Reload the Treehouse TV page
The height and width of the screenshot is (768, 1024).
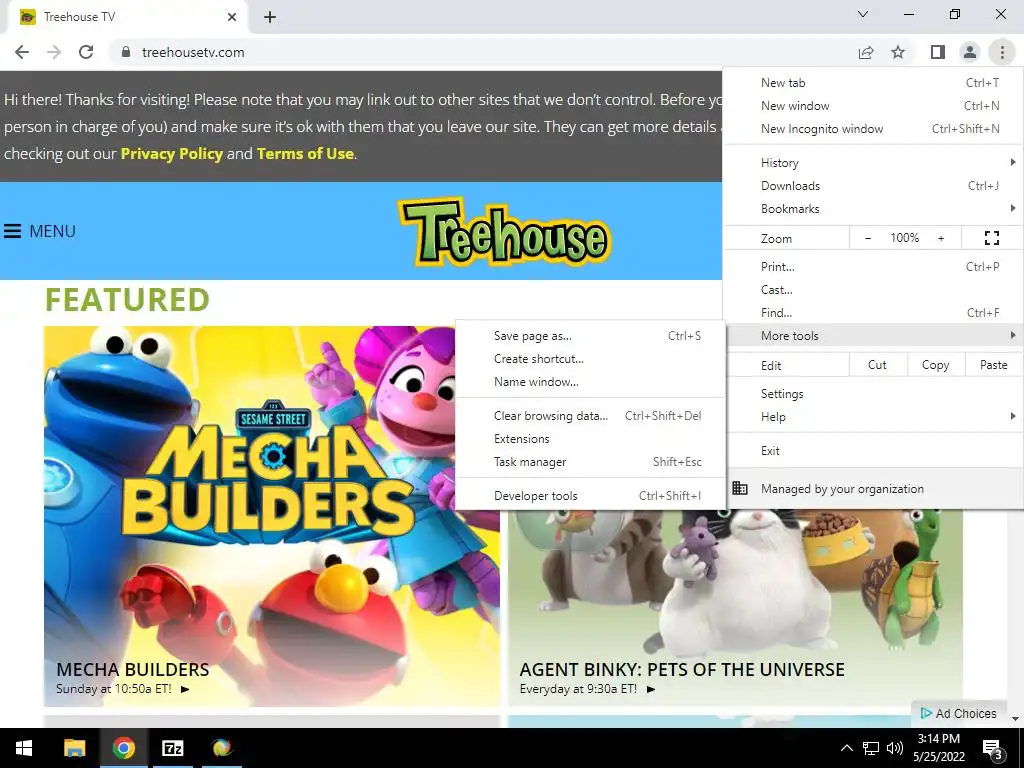click(x=86, y=52)
